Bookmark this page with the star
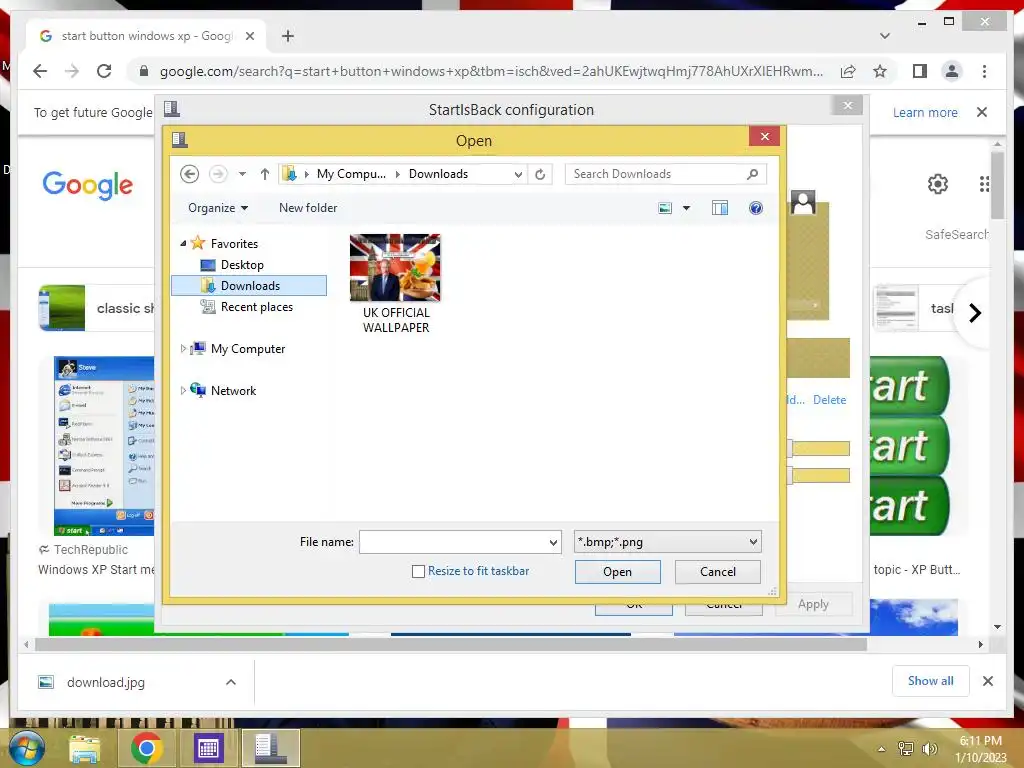The height and width of the screenshot is (768, 1024). (880, 71)
